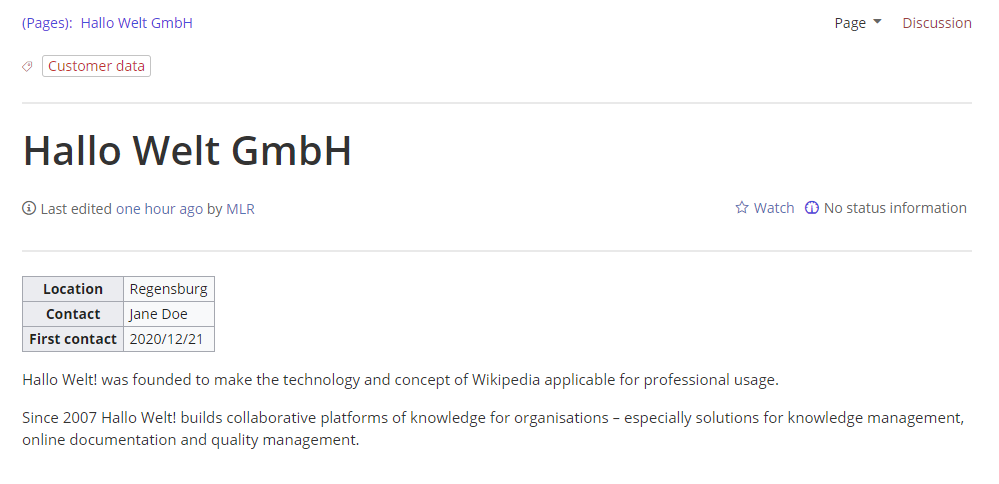Click the Hallo Welt GmbH breadcrumb link
The image size is (999, 484).
tap(137, 23)
